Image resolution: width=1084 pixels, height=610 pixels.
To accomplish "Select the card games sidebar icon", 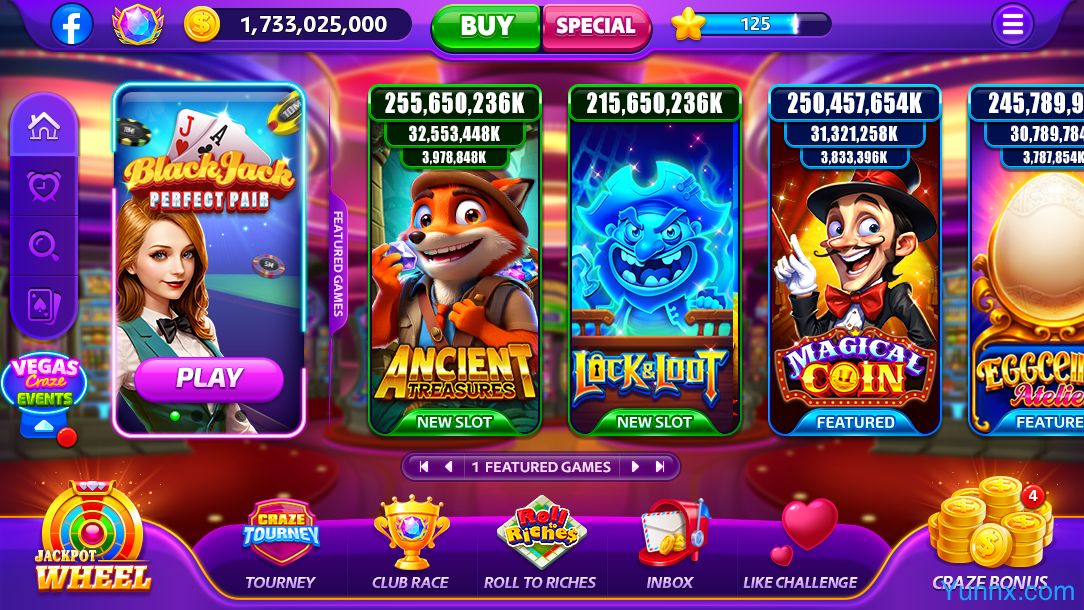I will point(44,305).
